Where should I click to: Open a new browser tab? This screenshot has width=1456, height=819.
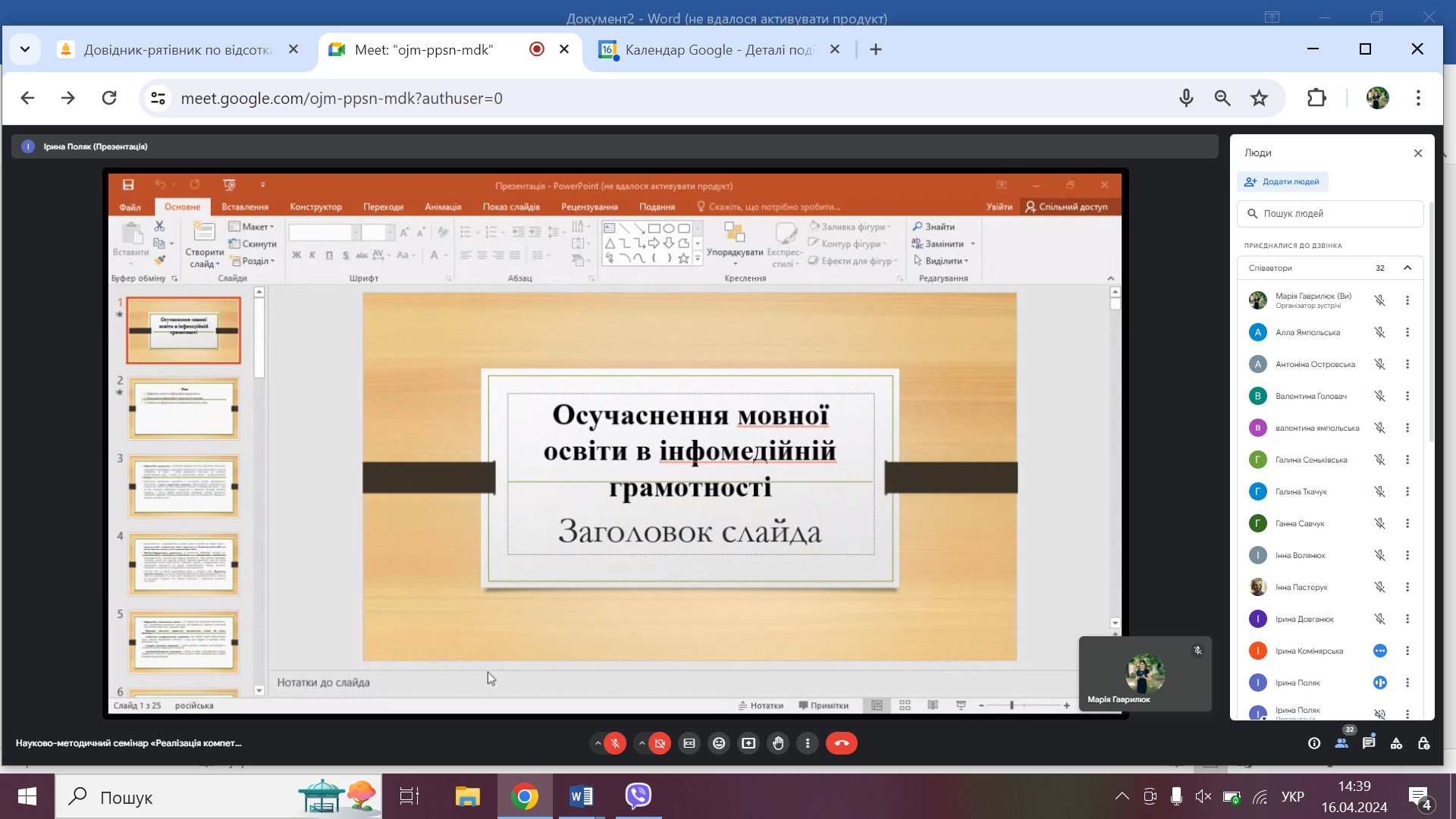pos(876,49)
